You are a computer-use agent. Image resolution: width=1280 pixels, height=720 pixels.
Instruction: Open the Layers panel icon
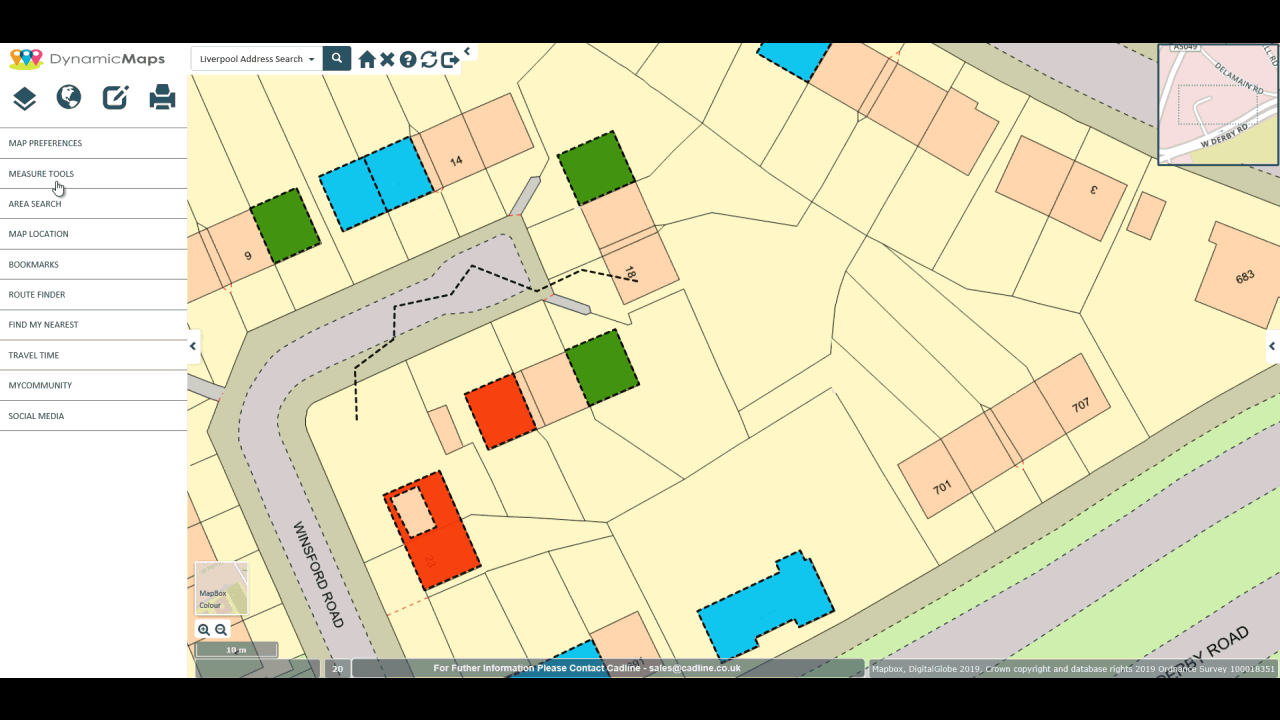tap(25, 98)
